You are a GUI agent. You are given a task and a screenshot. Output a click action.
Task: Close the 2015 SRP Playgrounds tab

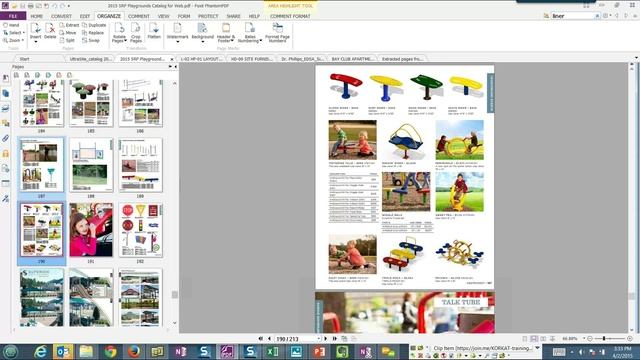172,59
